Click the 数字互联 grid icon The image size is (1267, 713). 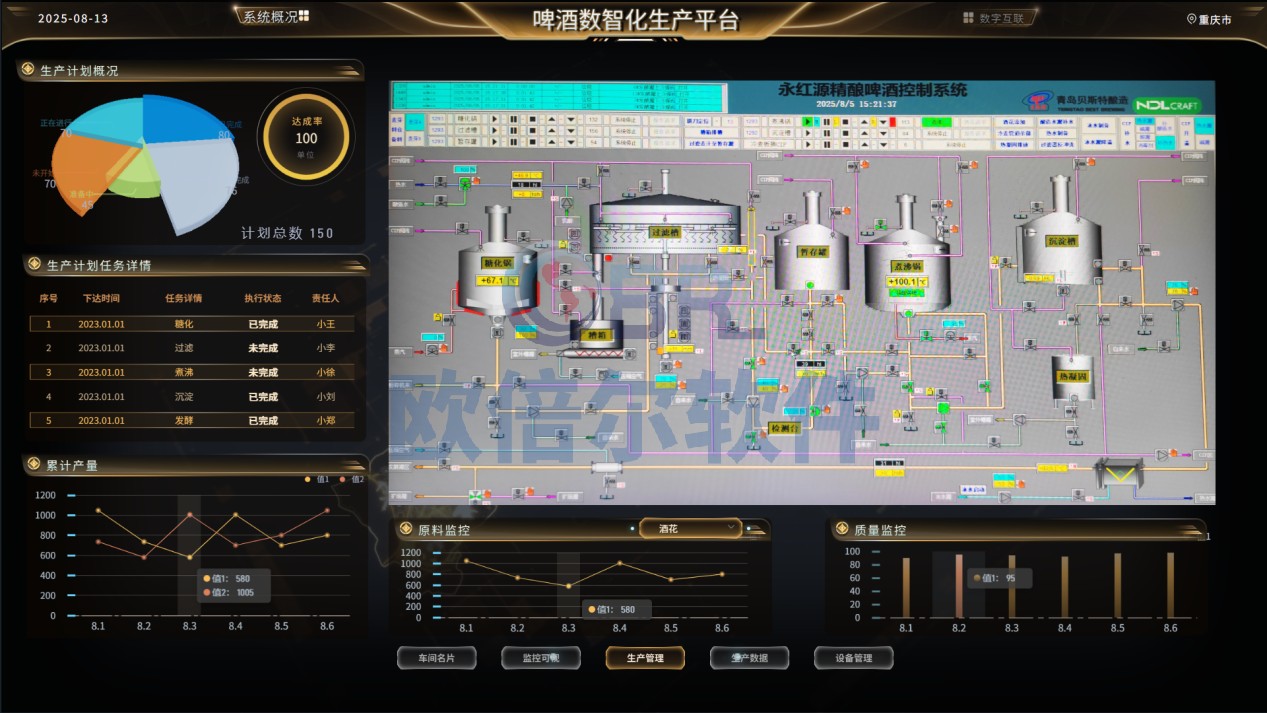pyautogui.click(x=968, y=18)
